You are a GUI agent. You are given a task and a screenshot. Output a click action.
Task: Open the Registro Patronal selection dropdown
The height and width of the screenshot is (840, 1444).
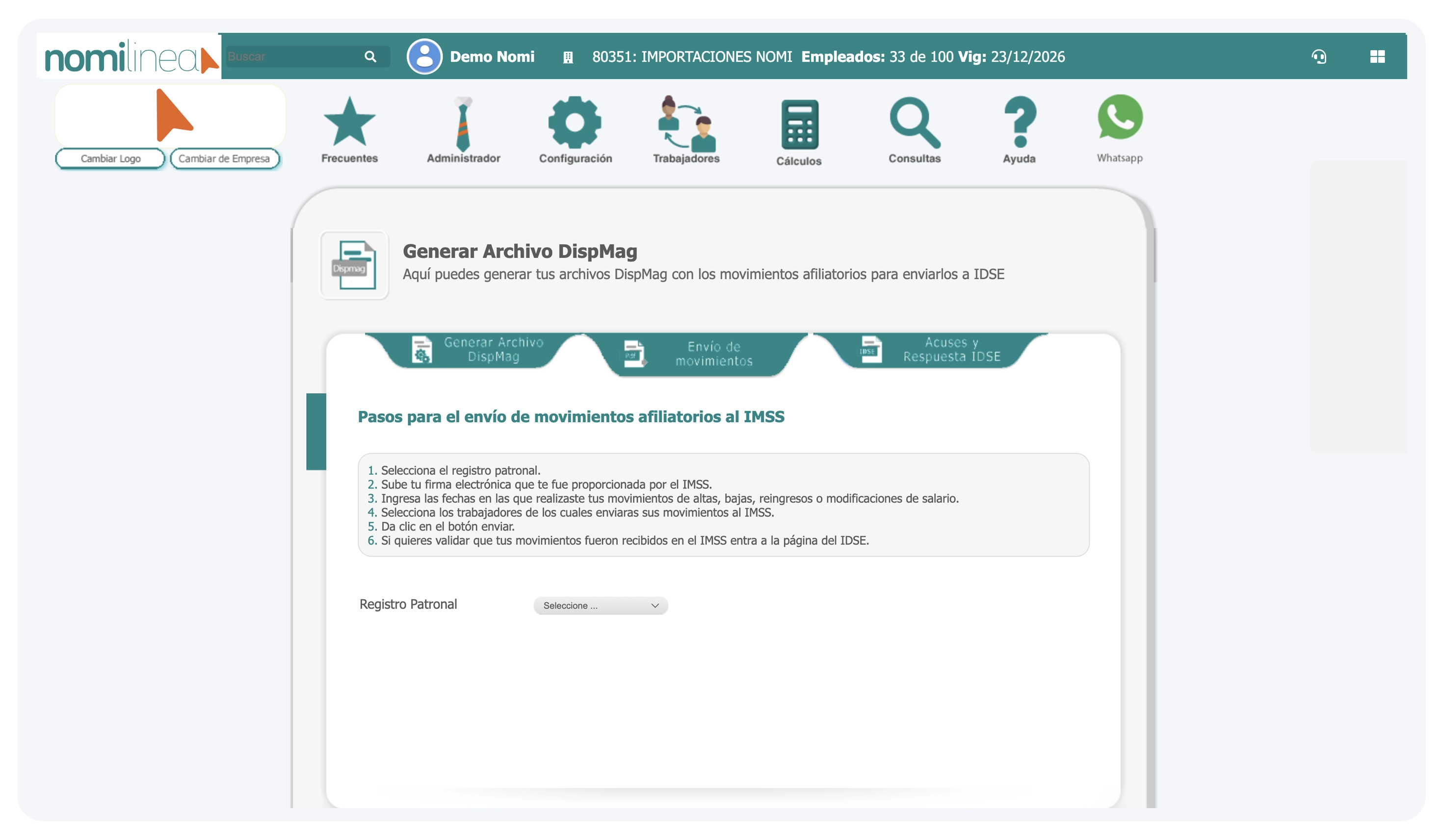(x=600, y=605)
